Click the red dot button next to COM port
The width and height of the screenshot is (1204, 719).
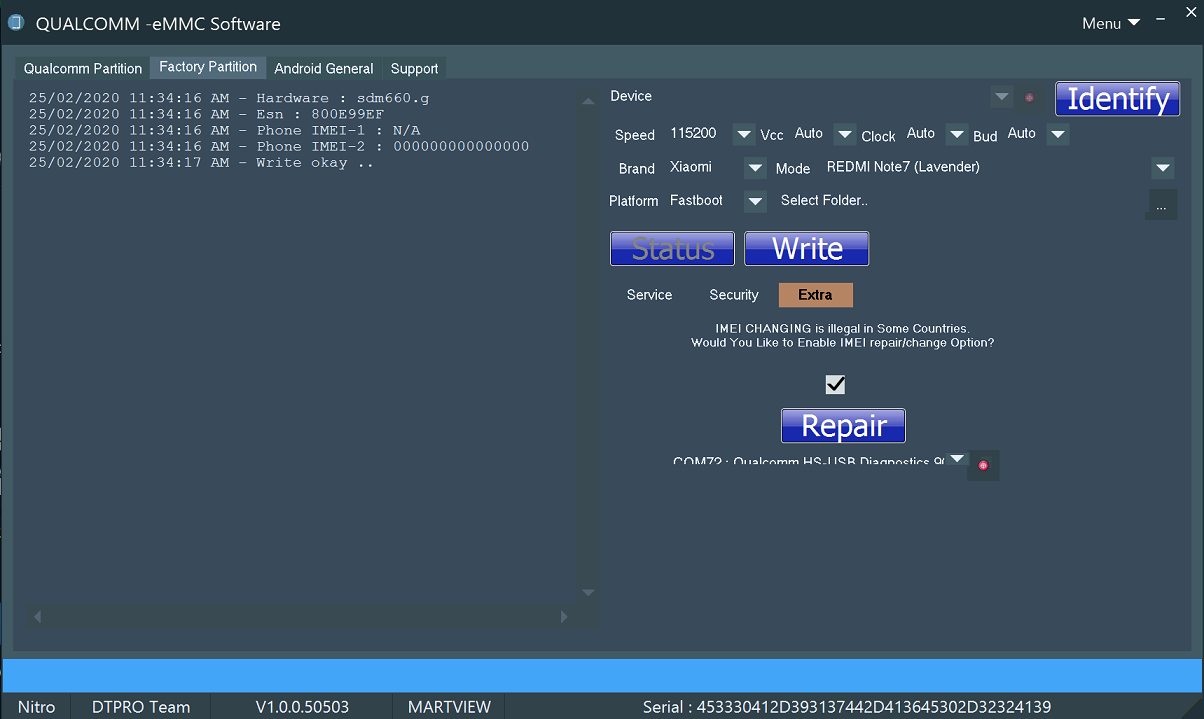(984, 466)
